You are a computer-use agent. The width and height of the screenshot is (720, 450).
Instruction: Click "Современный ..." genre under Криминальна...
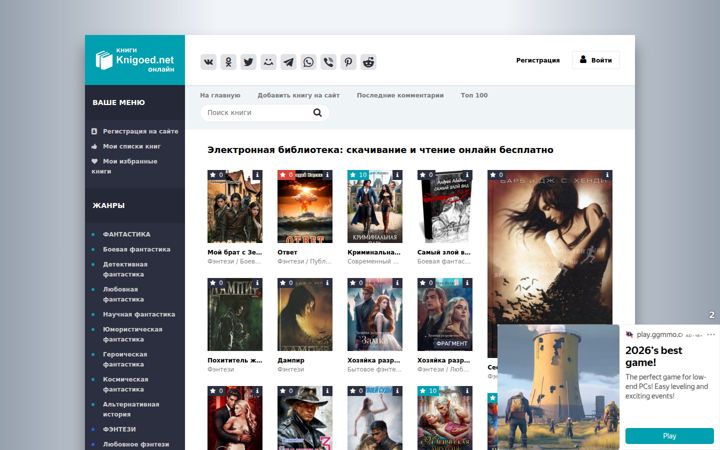373,261
